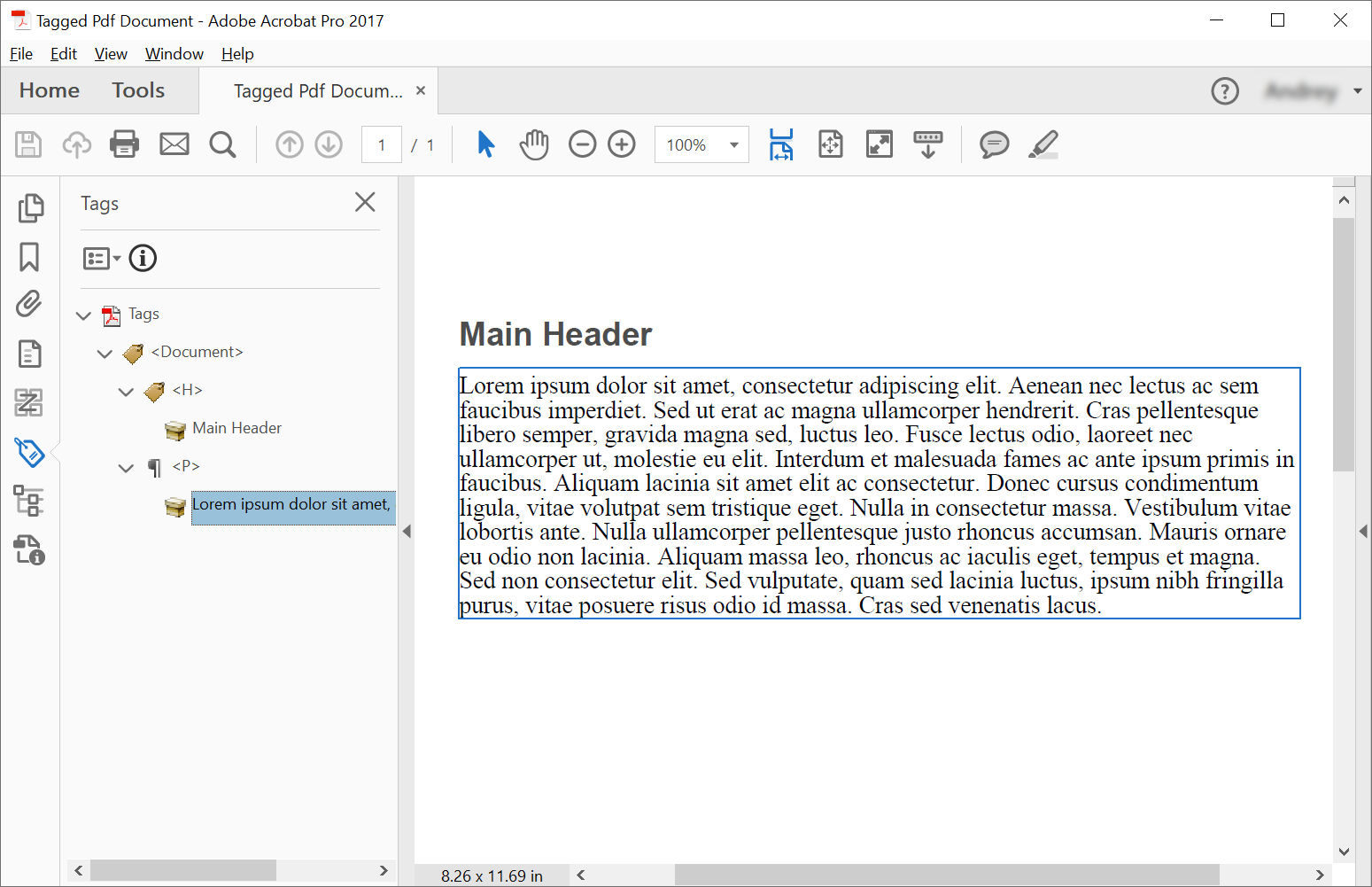Open the user account dropdown arrow
The image size is (1372, 887).
(x=1358, y=90)
